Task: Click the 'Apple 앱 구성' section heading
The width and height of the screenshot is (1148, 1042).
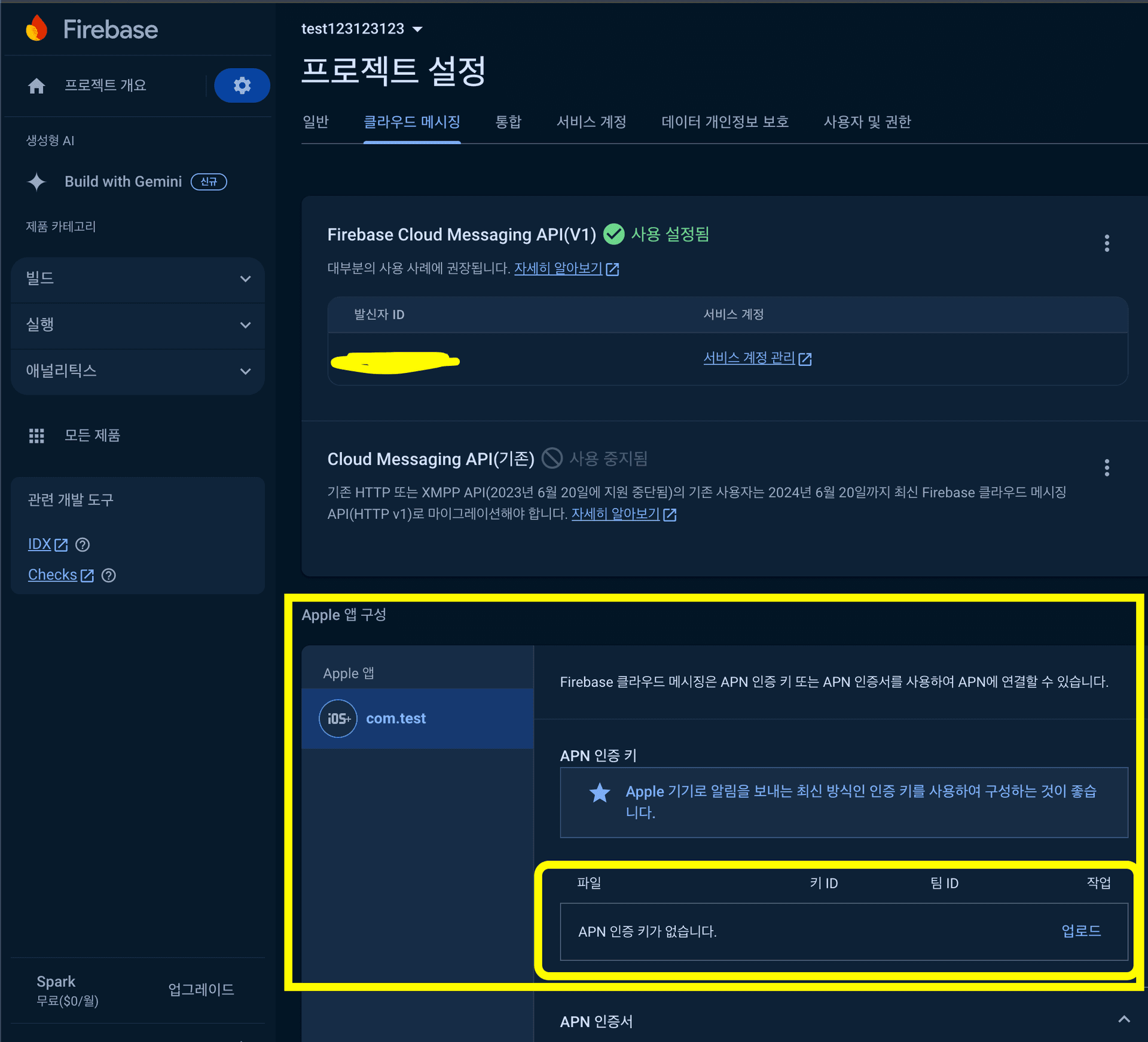Action: pos(344,615)
